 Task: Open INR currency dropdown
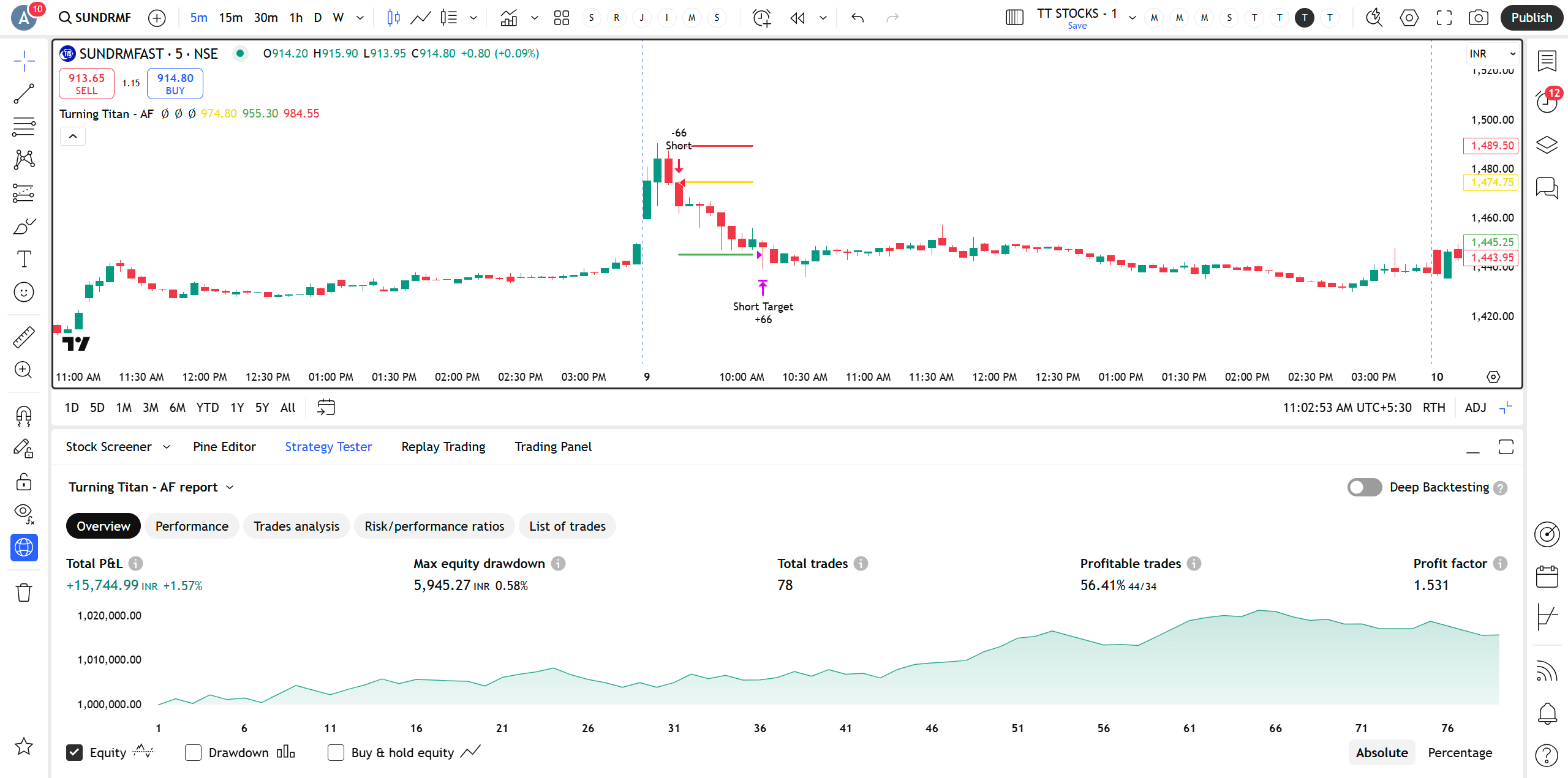1493,54
